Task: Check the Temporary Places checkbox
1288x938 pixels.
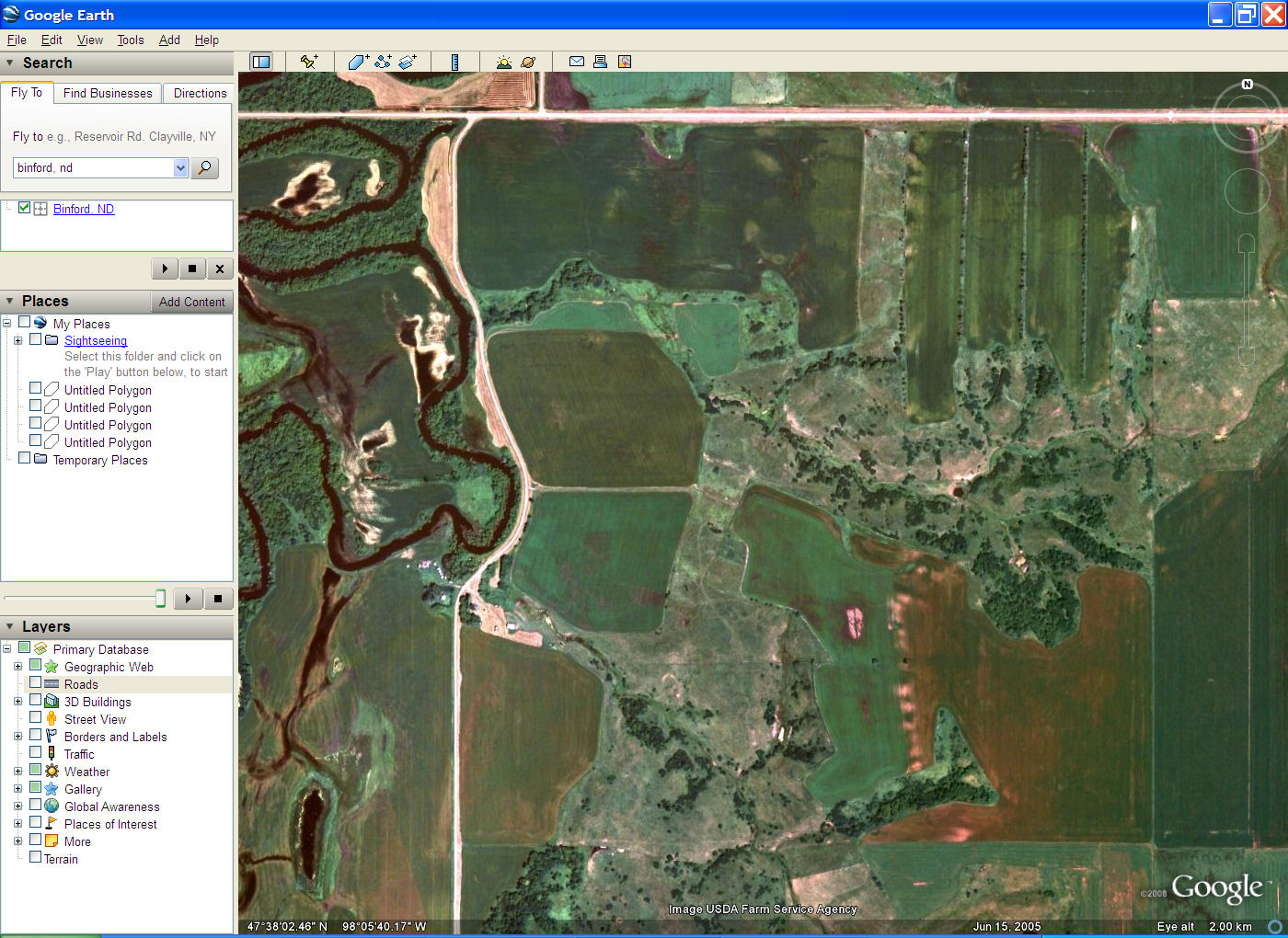Action: [x=24, y=459]
